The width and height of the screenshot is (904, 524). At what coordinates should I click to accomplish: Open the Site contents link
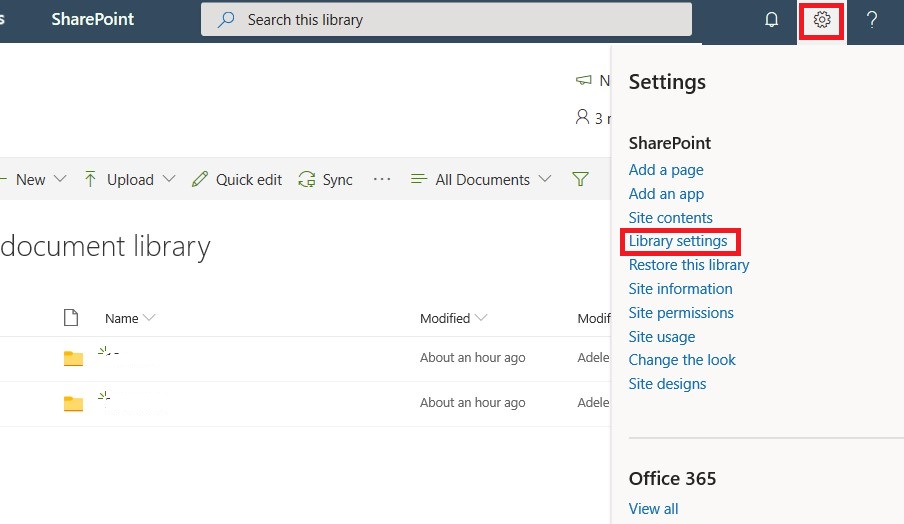tap(671, 218)
